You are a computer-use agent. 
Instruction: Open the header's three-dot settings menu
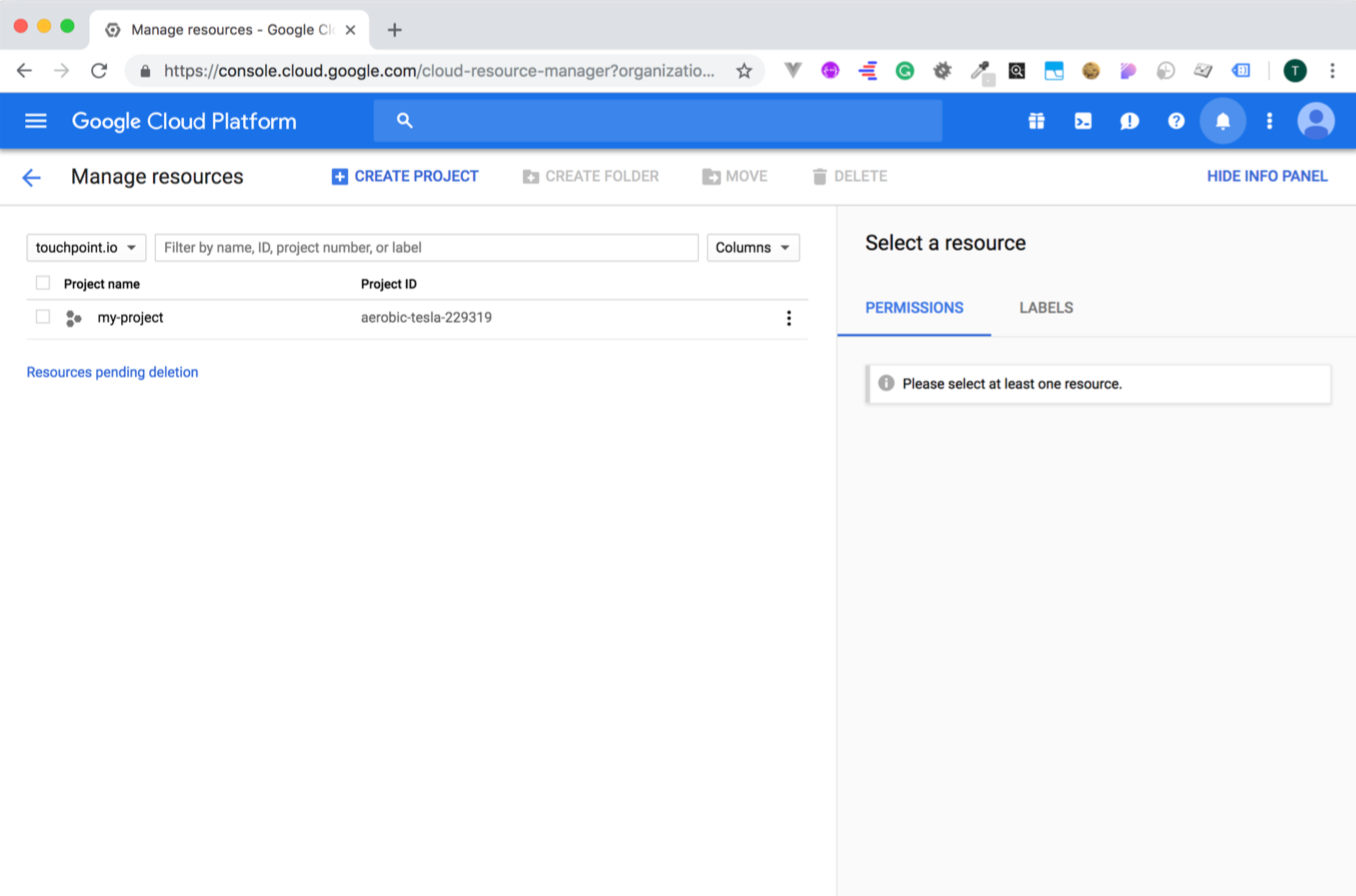tap(1270, 121)
